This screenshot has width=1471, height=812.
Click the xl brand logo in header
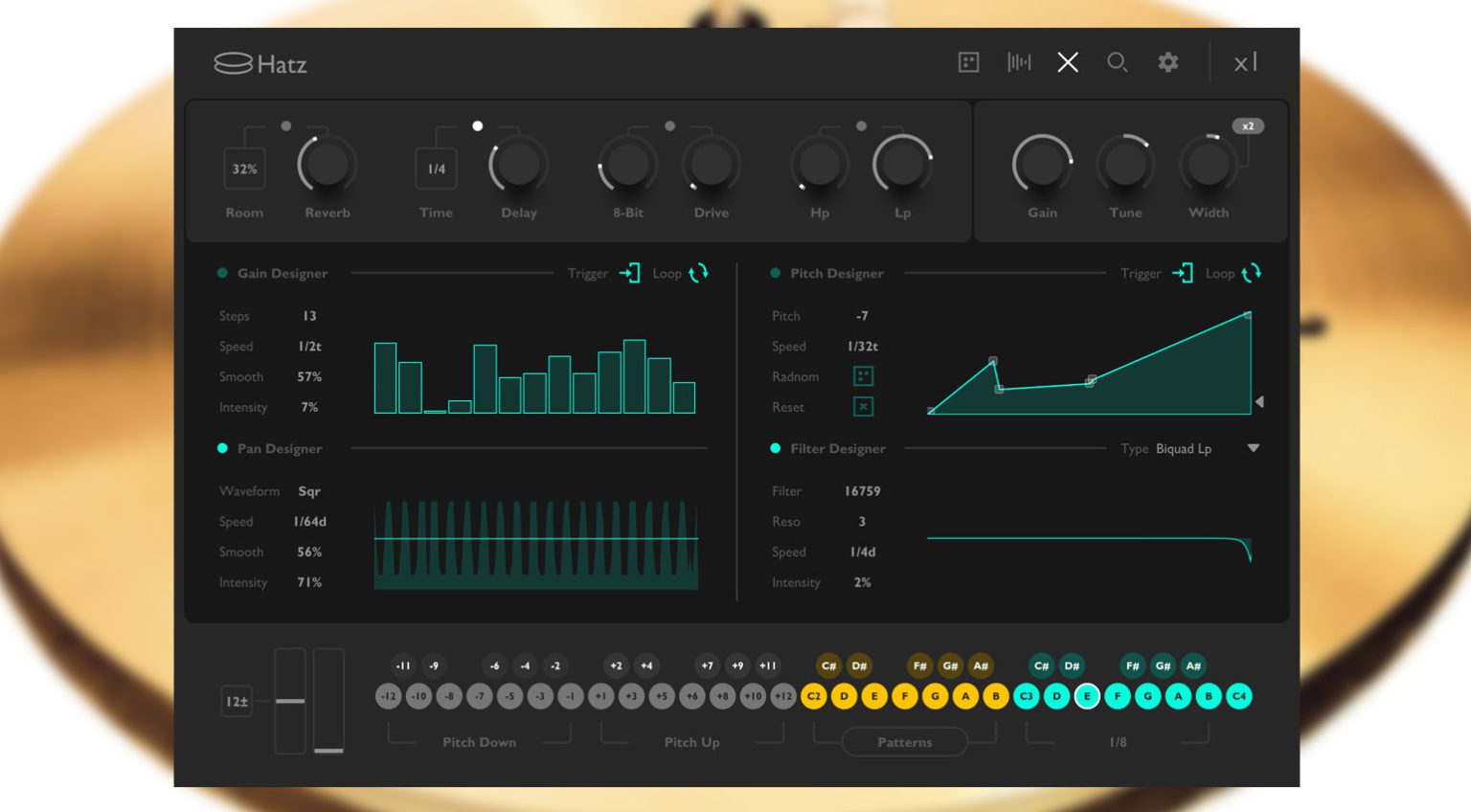(1245, 63)
